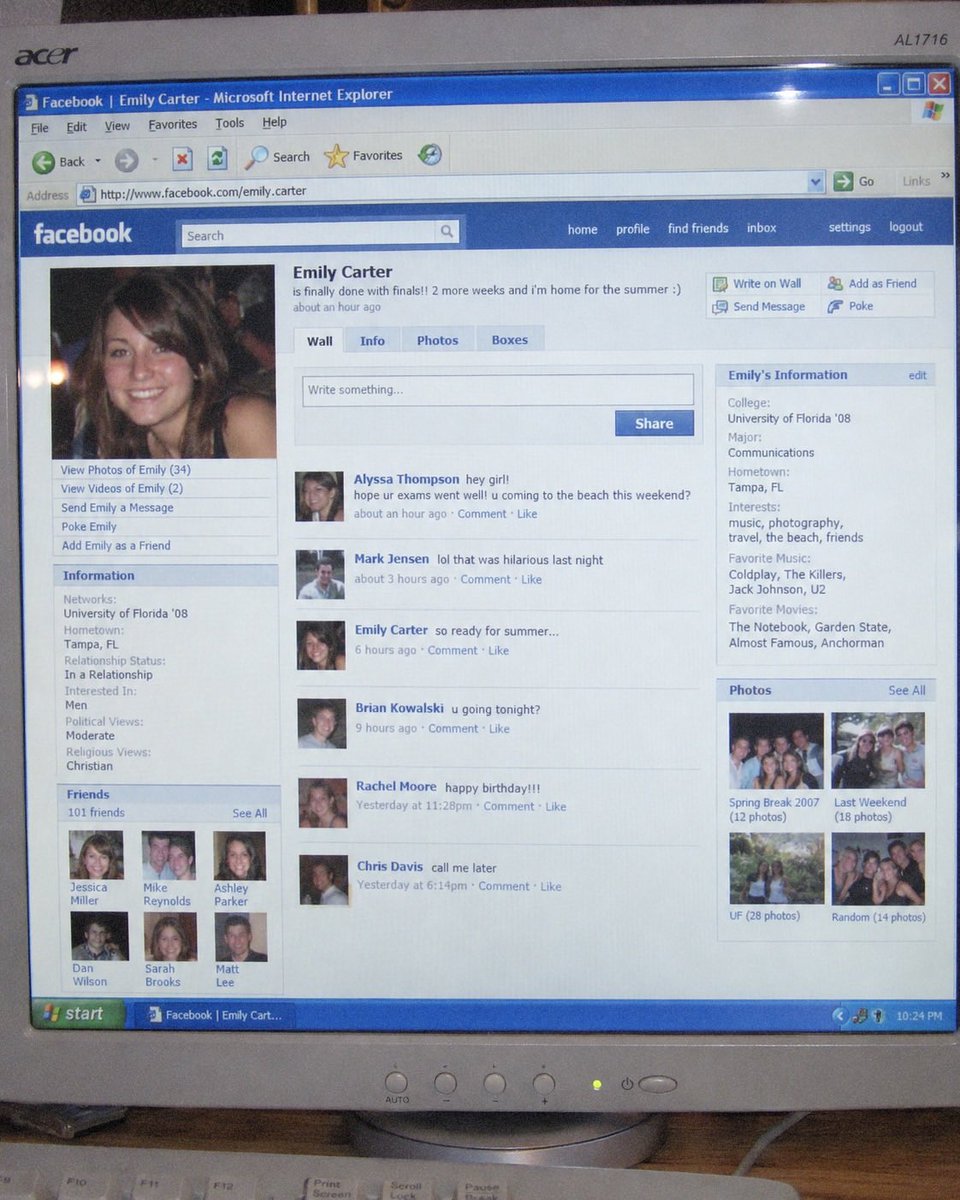960x1200 pixels.
Task: Click the History icon in toolbar
Action: [x=430, y=154]
